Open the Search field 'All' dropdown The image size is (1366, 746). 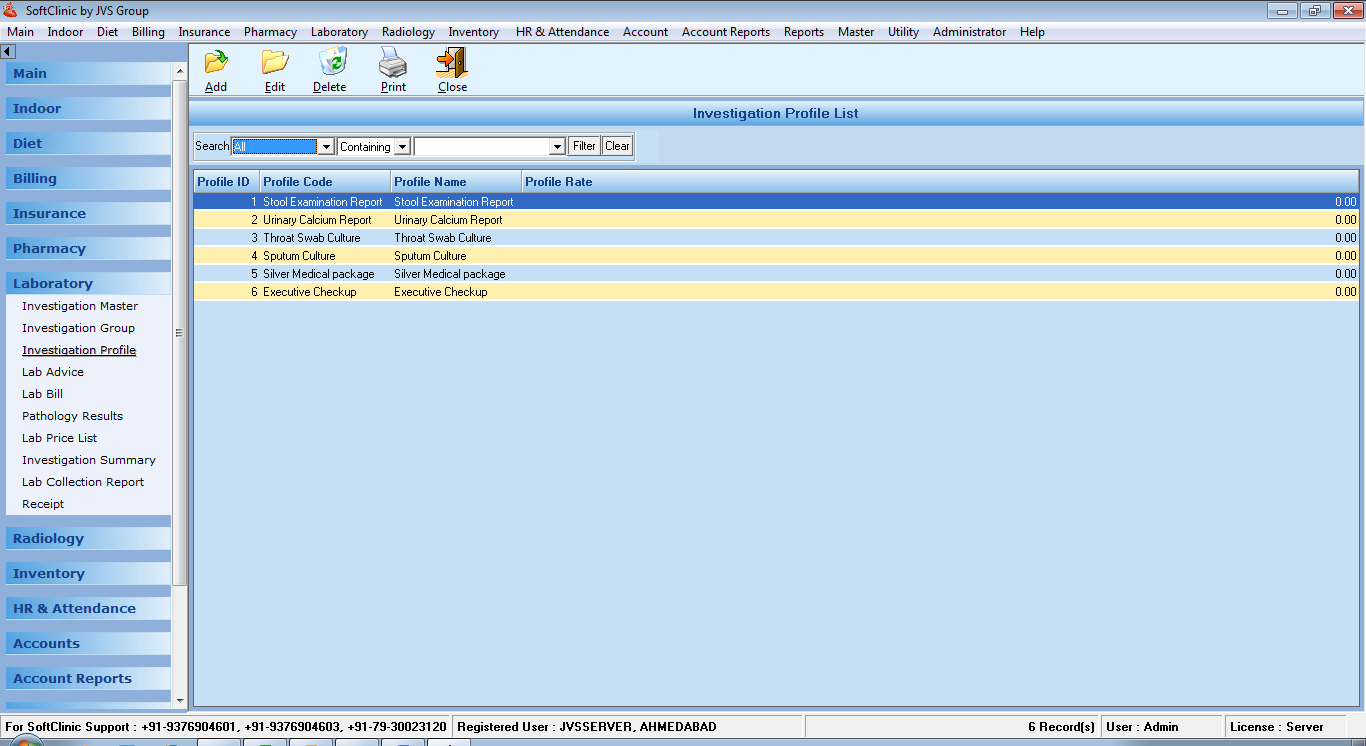pos(325,147)
